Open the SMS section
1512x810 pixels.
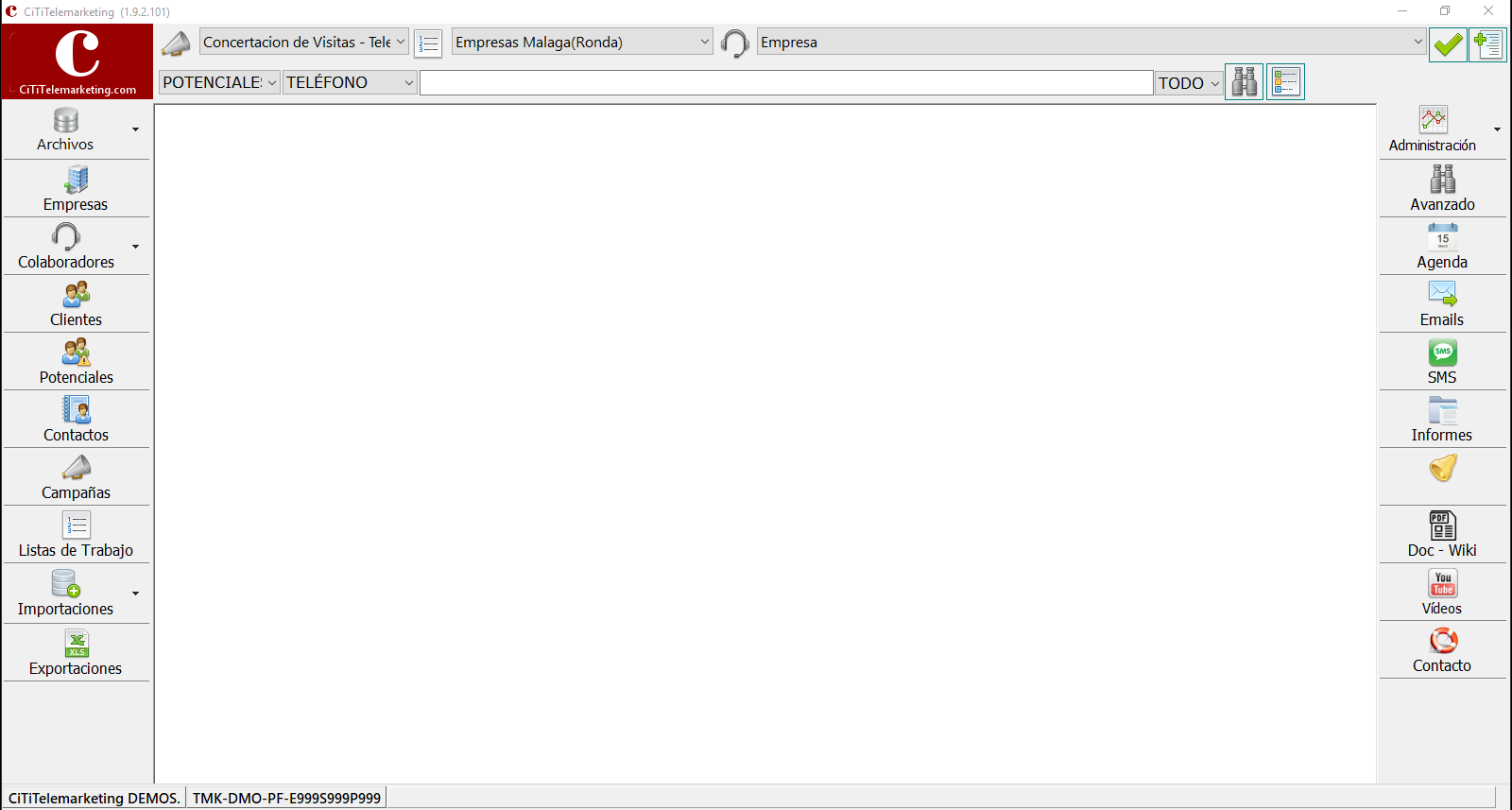tap(1442, 362)
